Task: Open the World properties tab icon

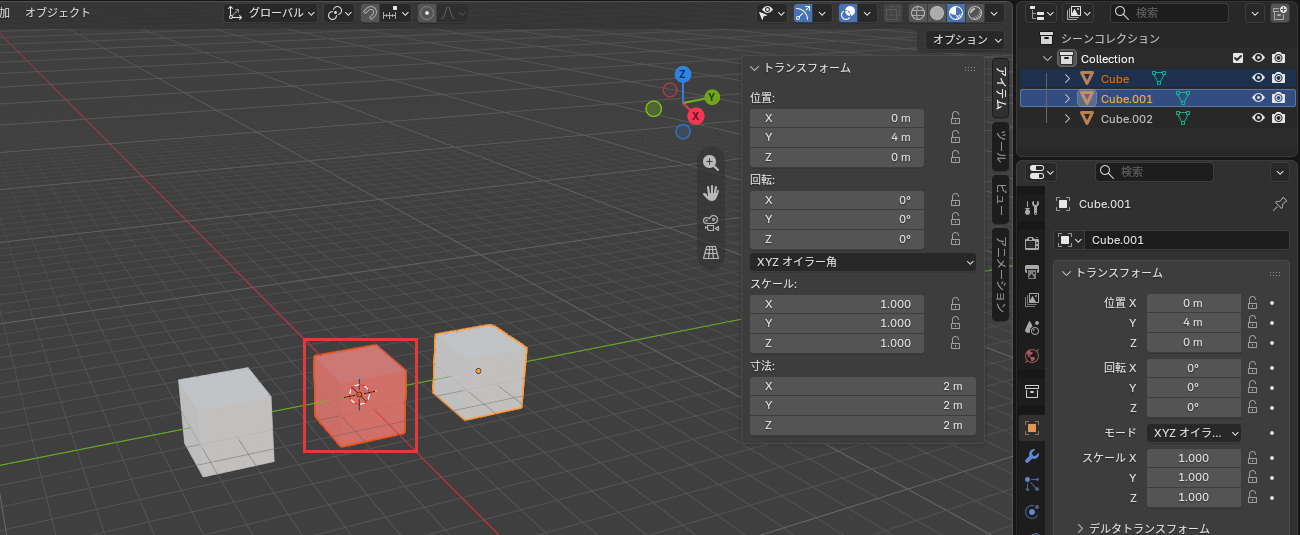Action: [1032, 355]
